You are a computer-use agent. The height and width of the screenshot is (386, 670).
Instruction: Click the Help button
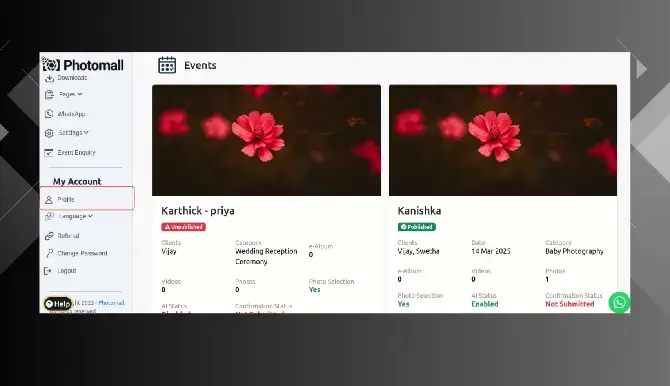click(x=58, y=303)
